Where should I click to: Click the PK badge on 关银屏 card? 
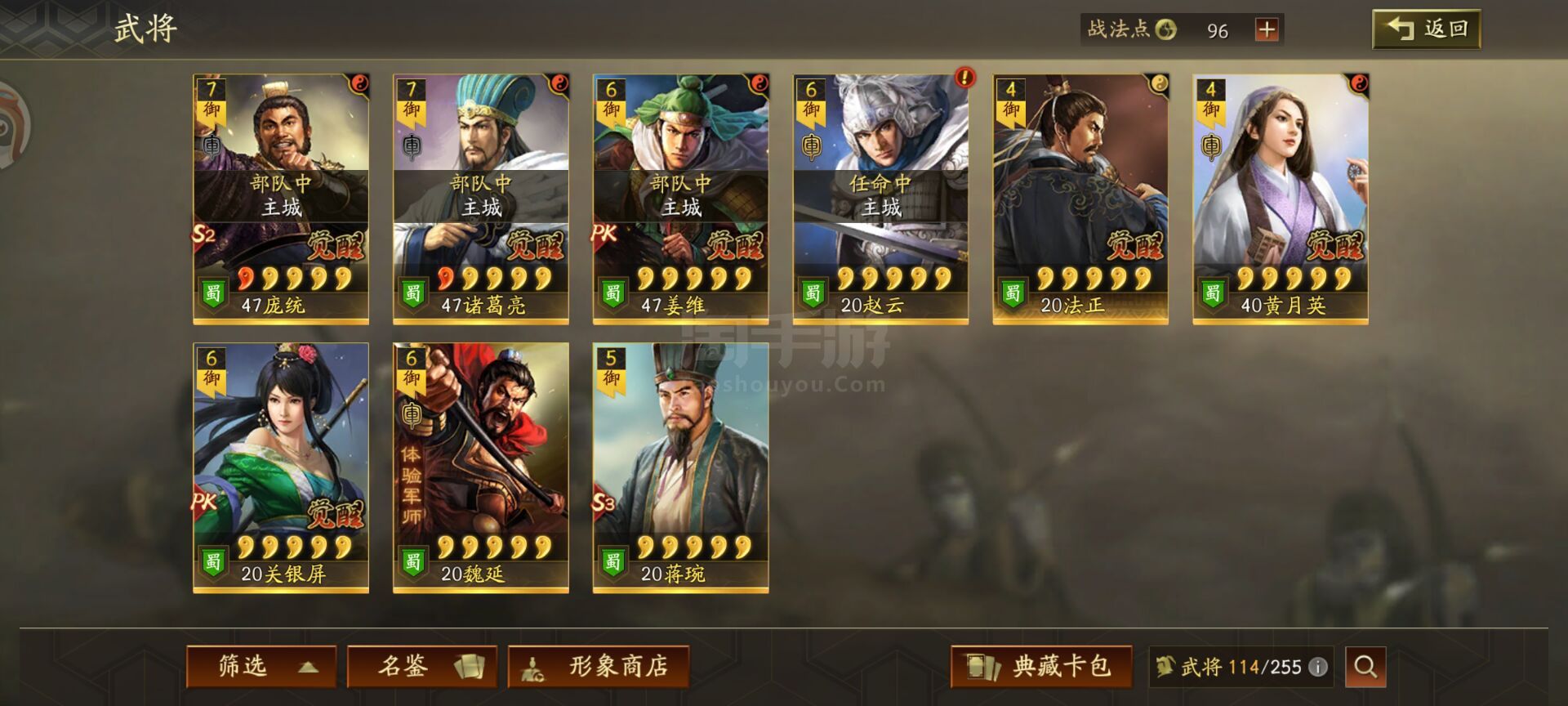point(203,501)
